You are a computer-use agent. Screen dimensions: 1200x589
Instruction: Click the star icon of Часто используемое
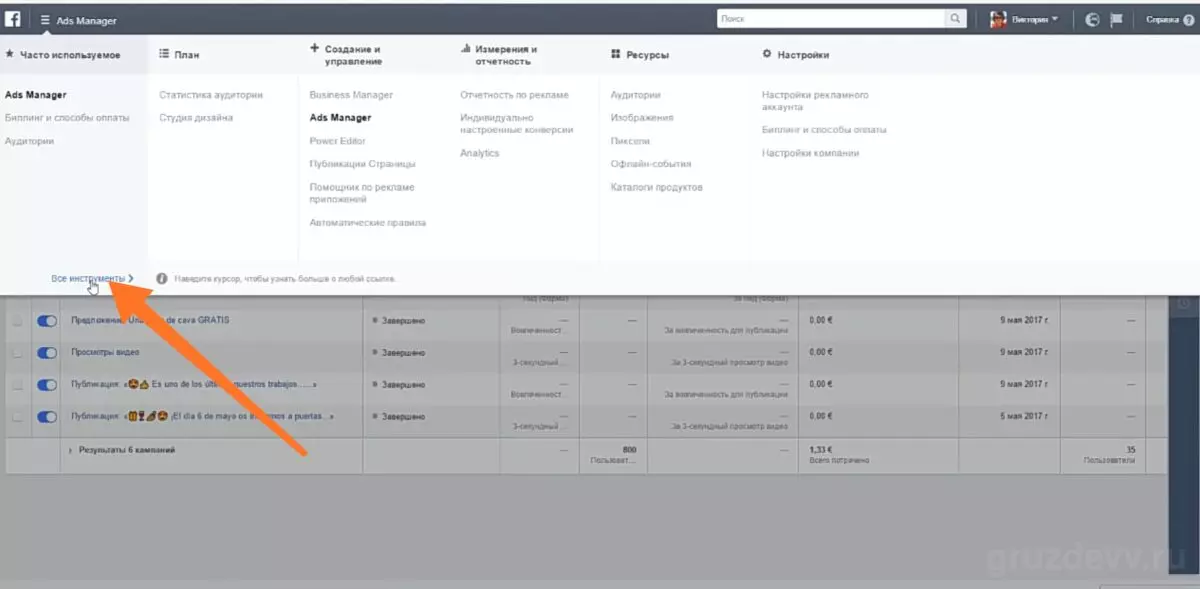click(10, 55)
